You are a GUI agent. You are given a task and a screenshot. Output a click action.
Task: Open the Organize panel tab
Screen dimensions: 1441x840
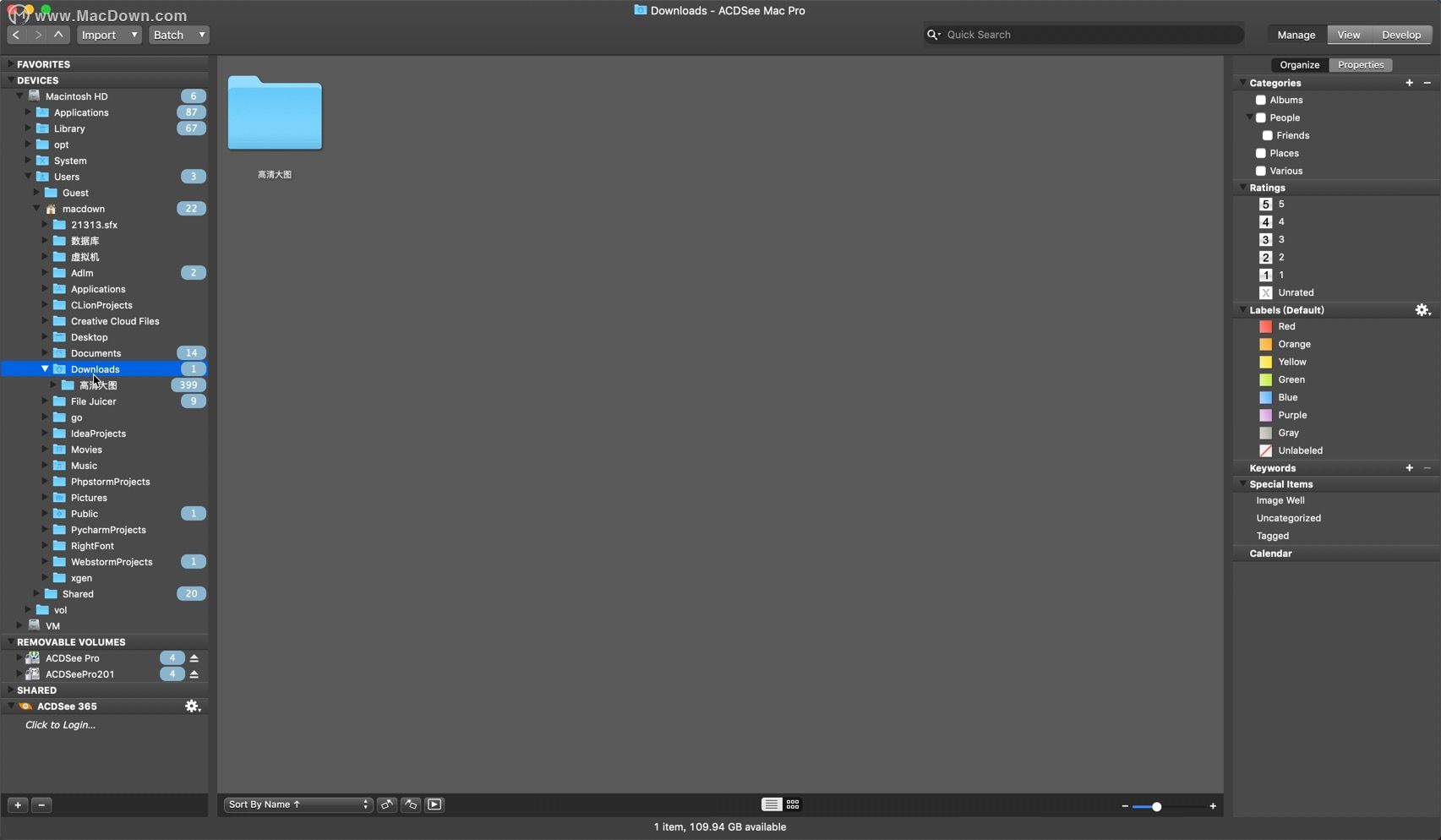(1300, 65)
